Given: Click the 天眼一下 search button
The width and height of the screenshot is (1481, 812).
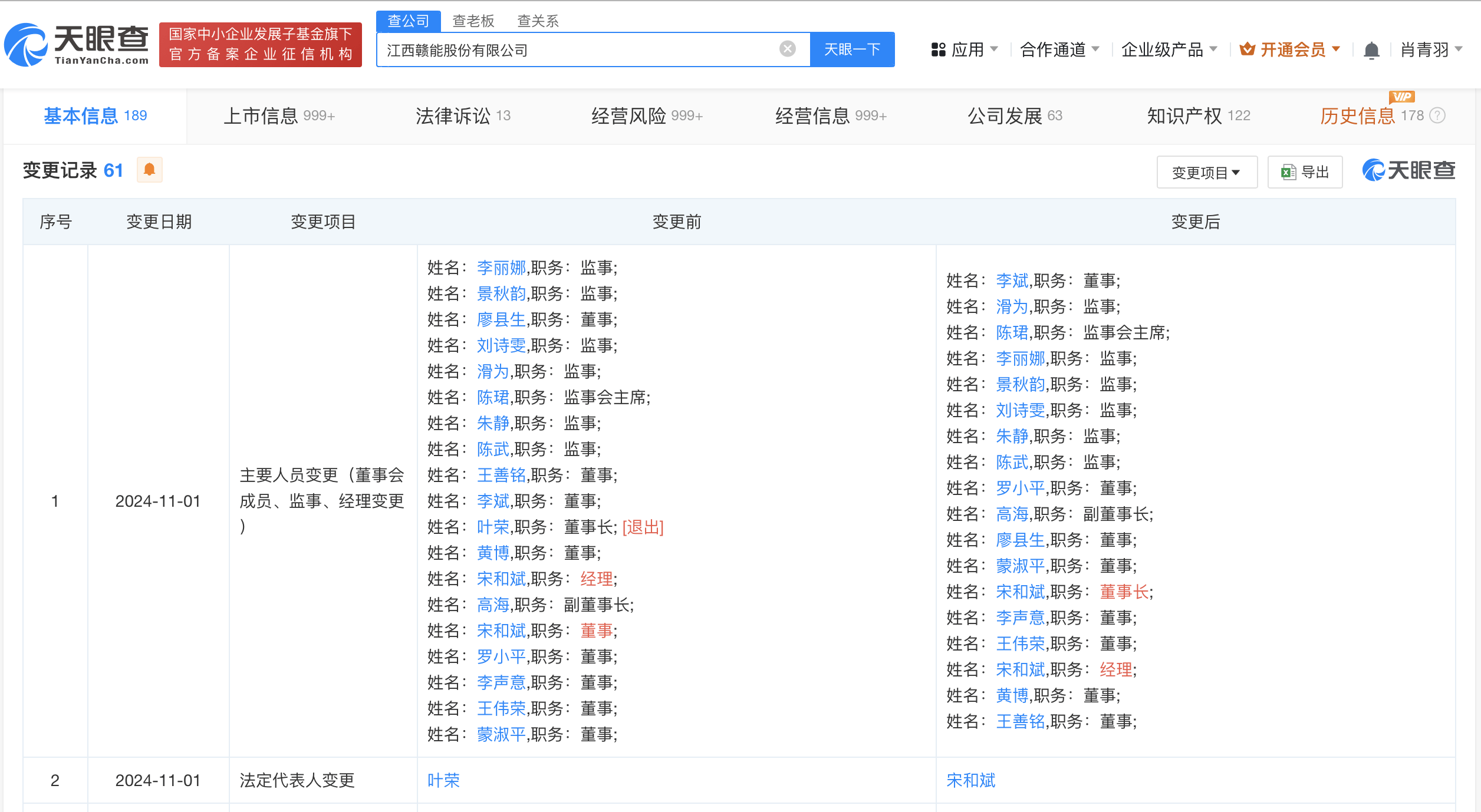Looking at the screenshot, I should [853, 49].
